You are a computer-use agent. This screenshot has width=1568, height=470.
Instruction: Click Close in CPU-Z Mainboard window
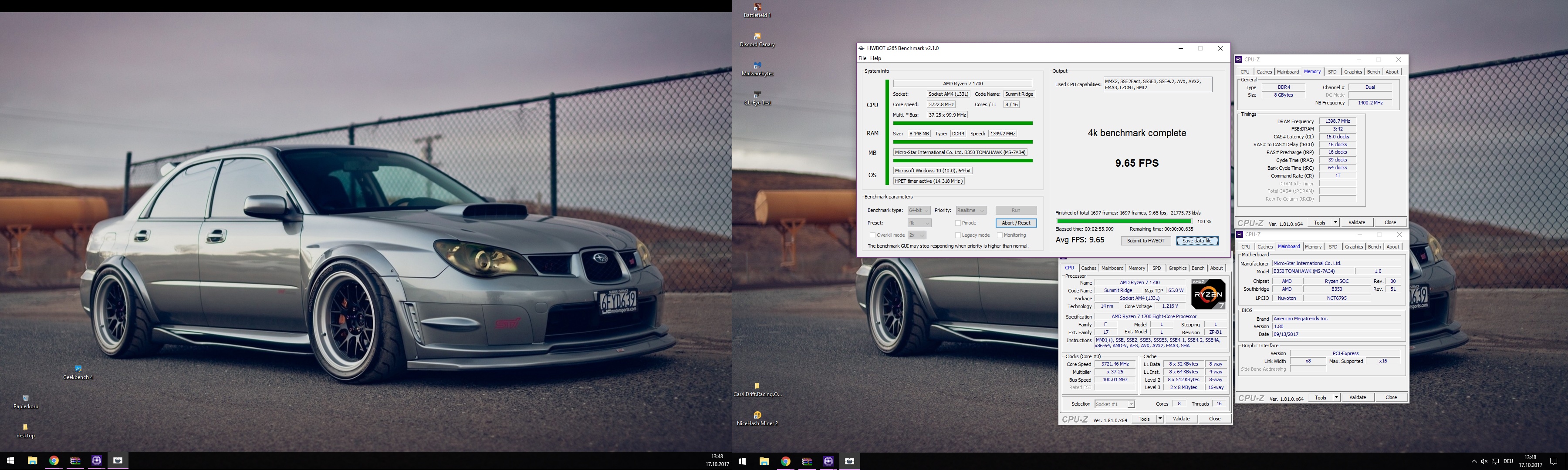[1391, 398]
